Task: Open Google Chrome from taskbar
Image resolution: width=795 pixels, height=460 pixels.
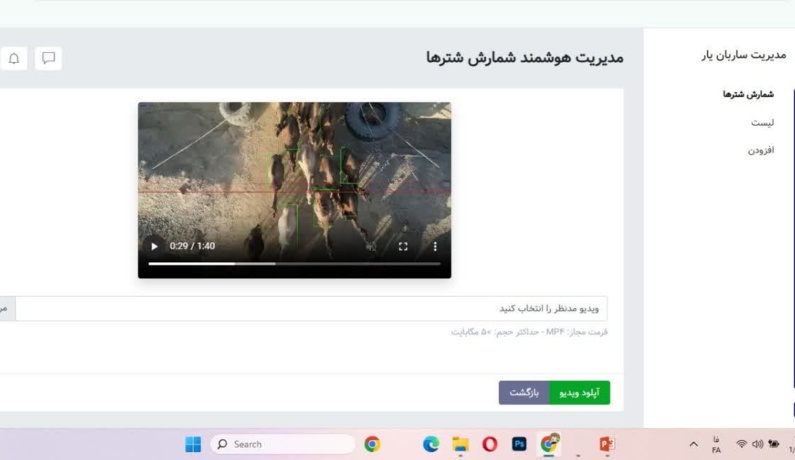Action: click(372, 444)
